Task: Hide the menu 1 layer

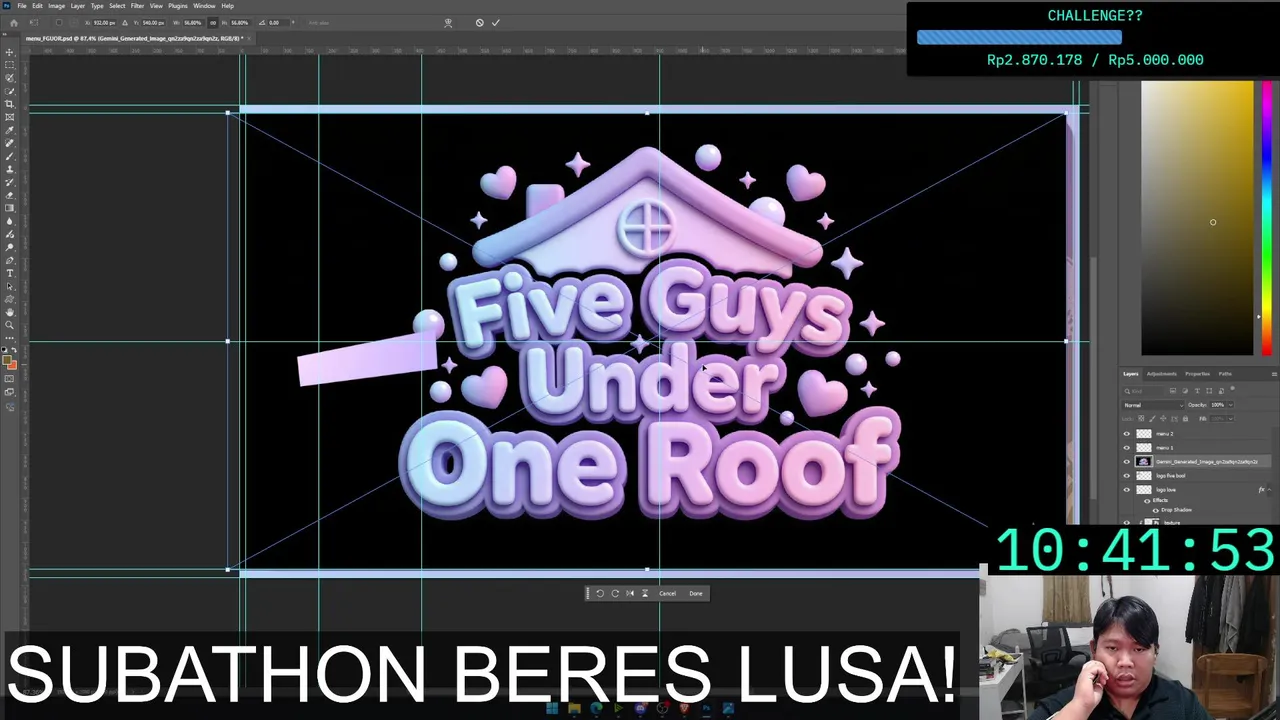Action: pos(1127,448)
